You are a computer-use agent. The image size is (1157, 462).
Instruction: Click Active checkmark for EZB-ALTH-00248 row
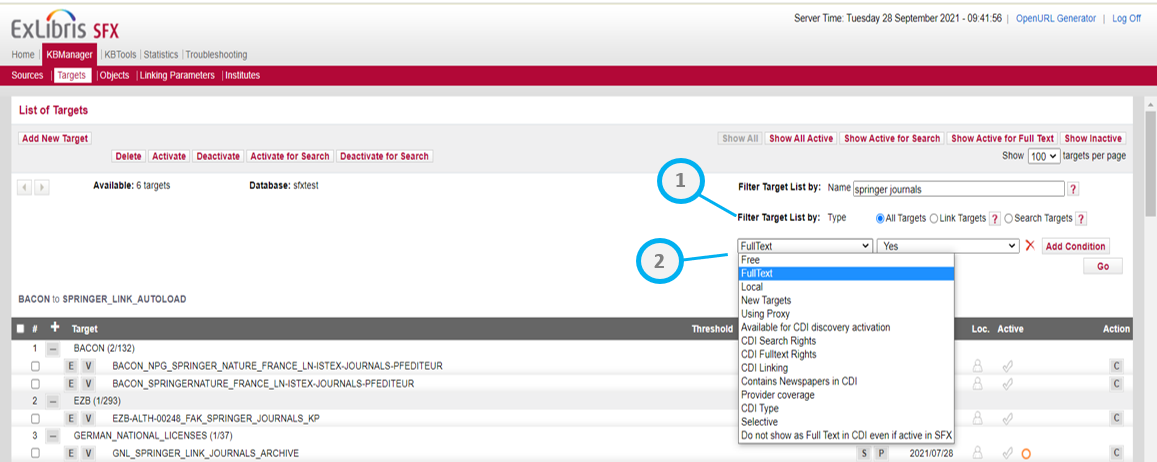click(x=1006, y=418)
